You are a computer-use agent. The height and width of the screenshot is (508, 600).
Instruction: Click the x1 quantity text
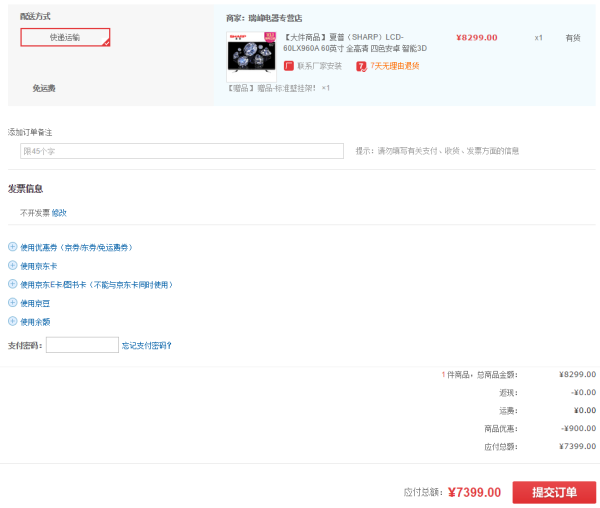click(x=538, y=37)
